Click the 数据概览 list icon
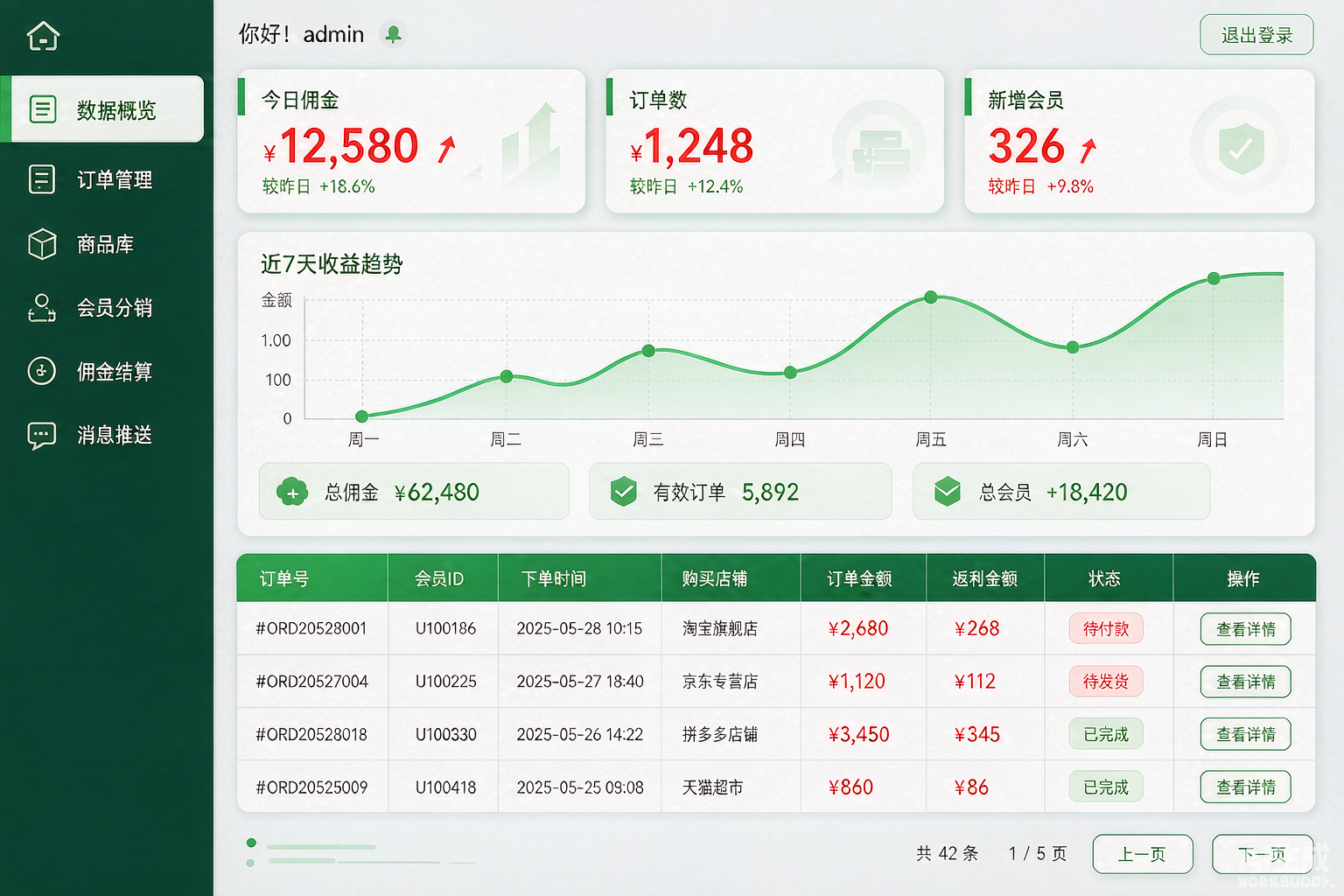Image resolution: width=1344 pixels, height=896 pixels. (43, 109)
